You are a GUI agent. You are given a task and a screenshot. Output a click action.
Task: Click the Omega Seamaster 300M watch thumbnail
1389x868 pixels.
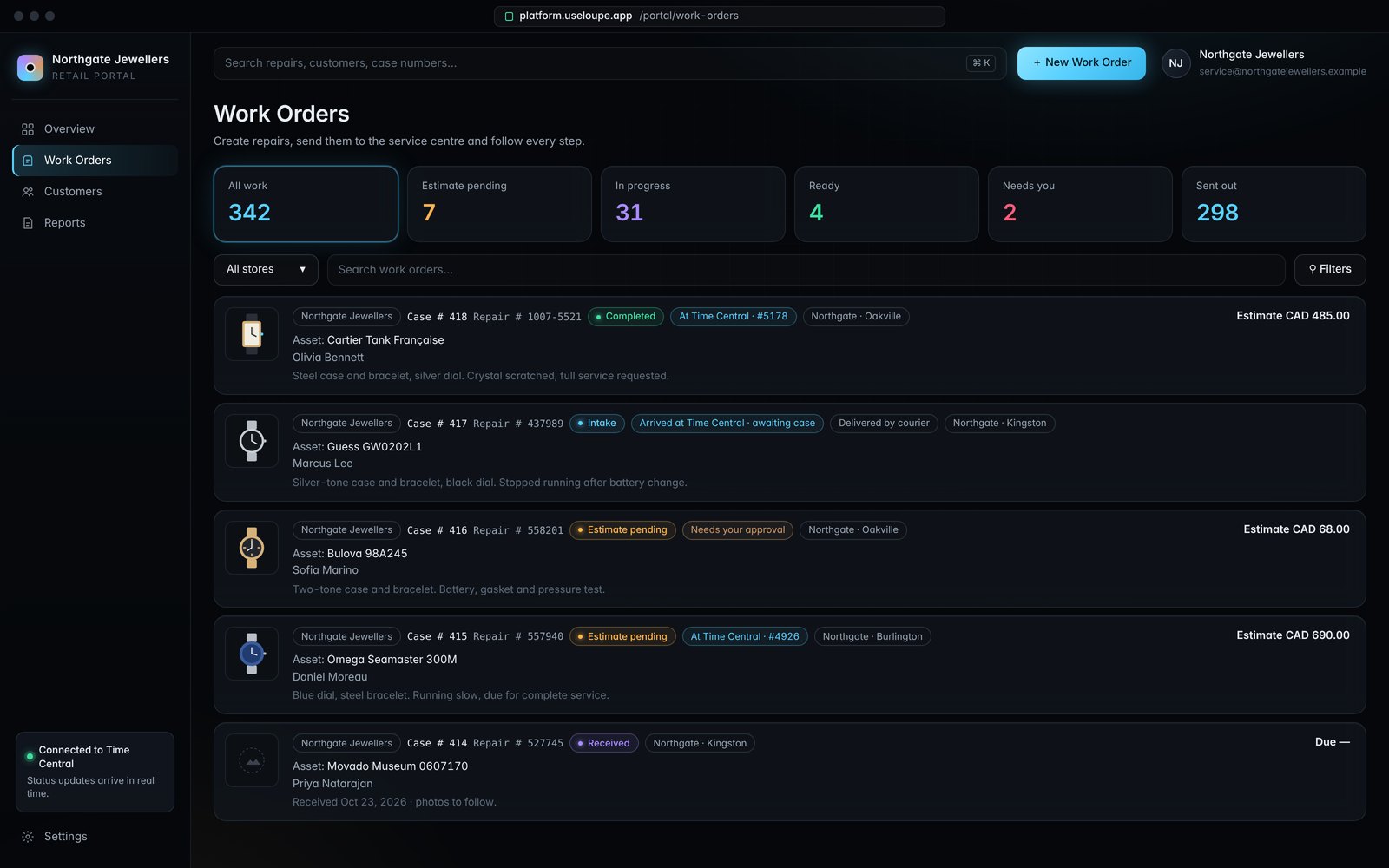(252, 654)
